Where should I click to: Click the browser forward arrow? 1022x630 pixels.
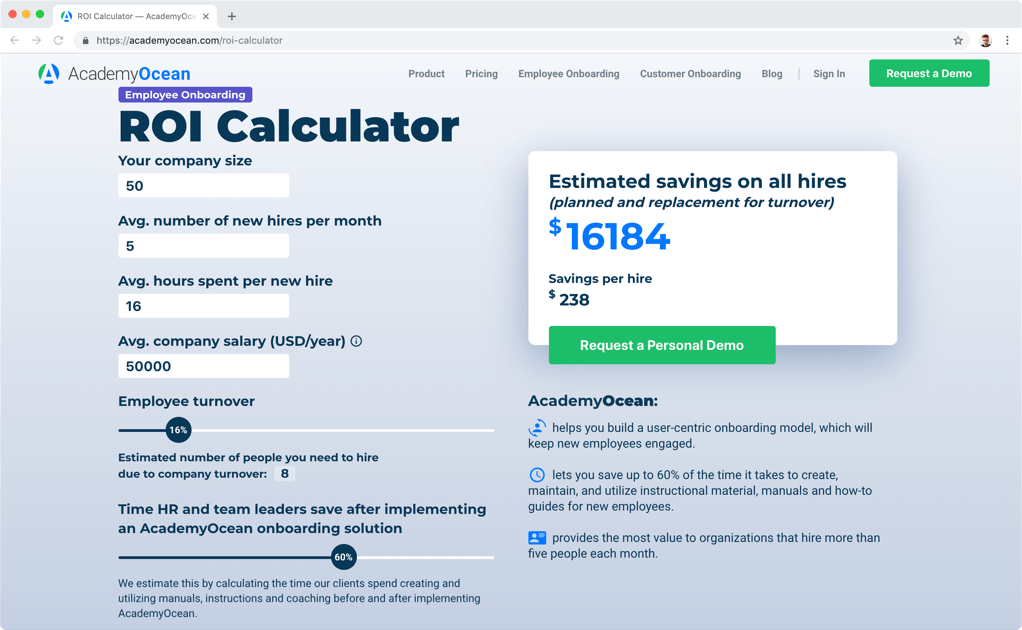click(36, 40)
